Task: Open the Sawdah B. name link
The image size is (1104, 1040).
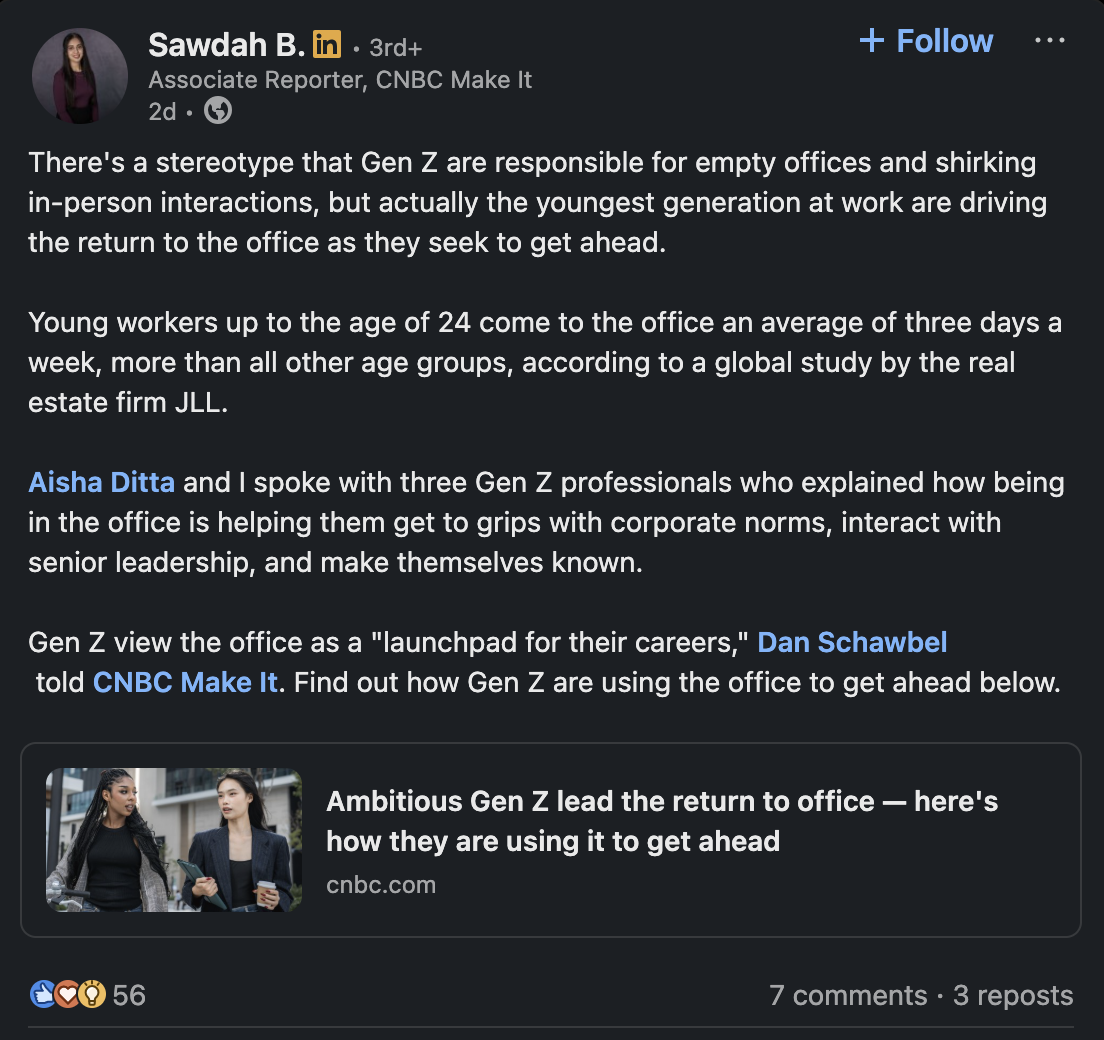Action: pos(226,45)
